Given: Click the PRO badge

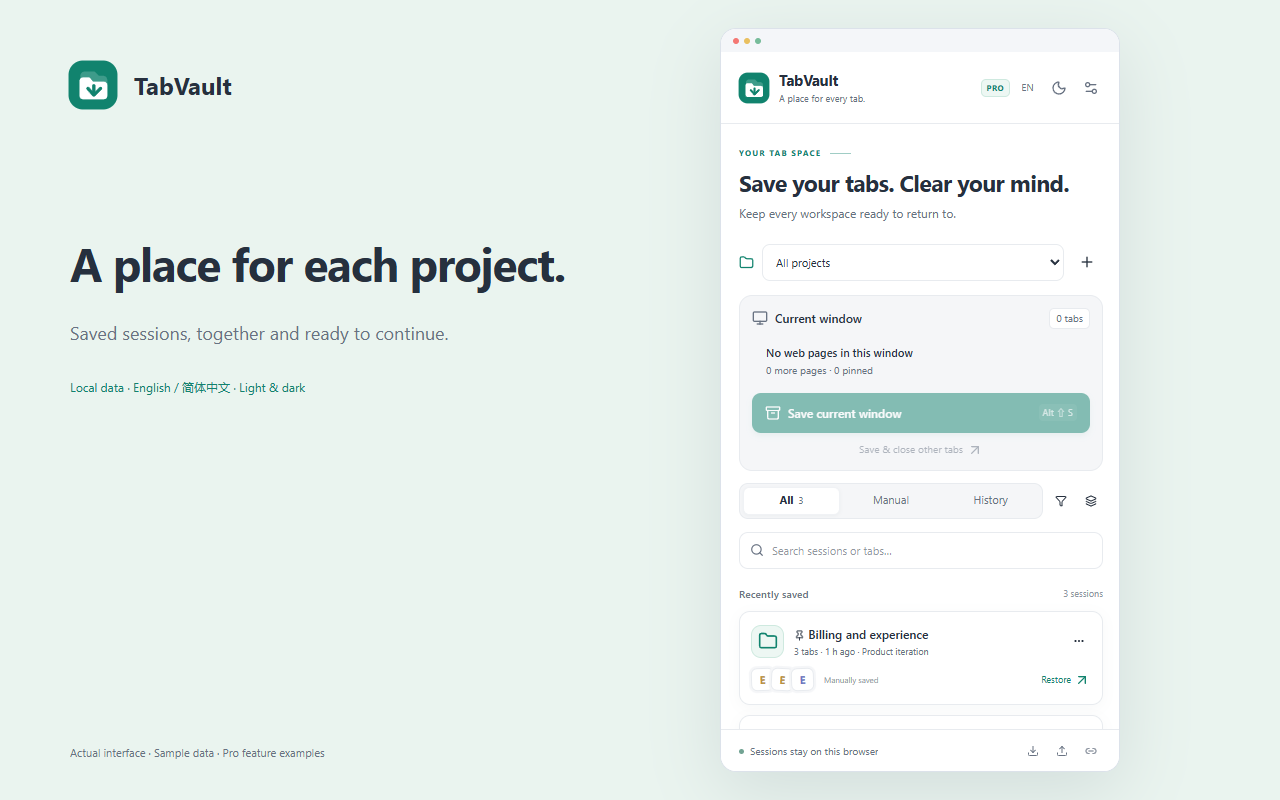Looking at the screenshot, I should 995,88.
